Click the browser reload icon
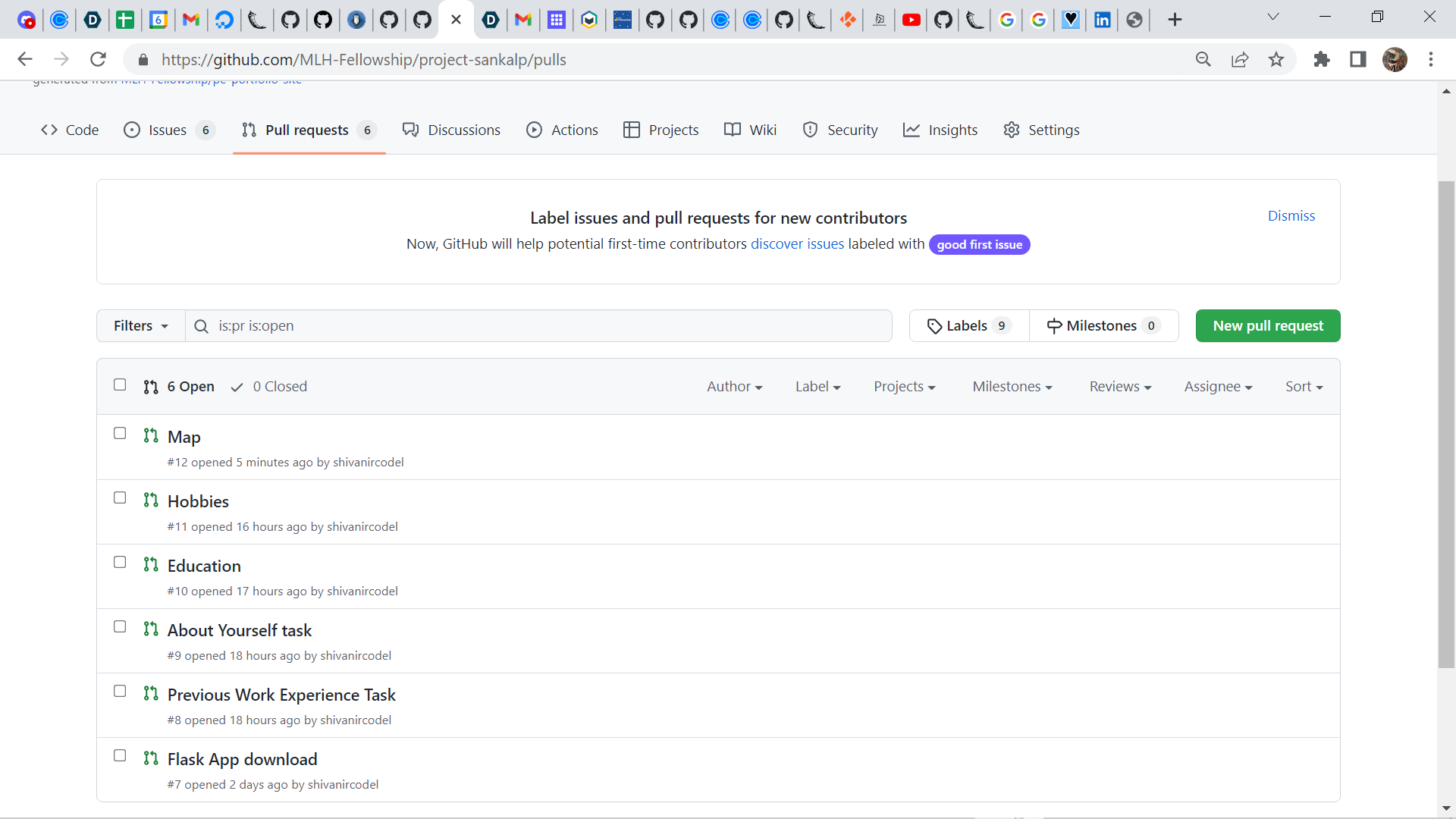This screenshot has width=1456, height=819. point(98,59)
